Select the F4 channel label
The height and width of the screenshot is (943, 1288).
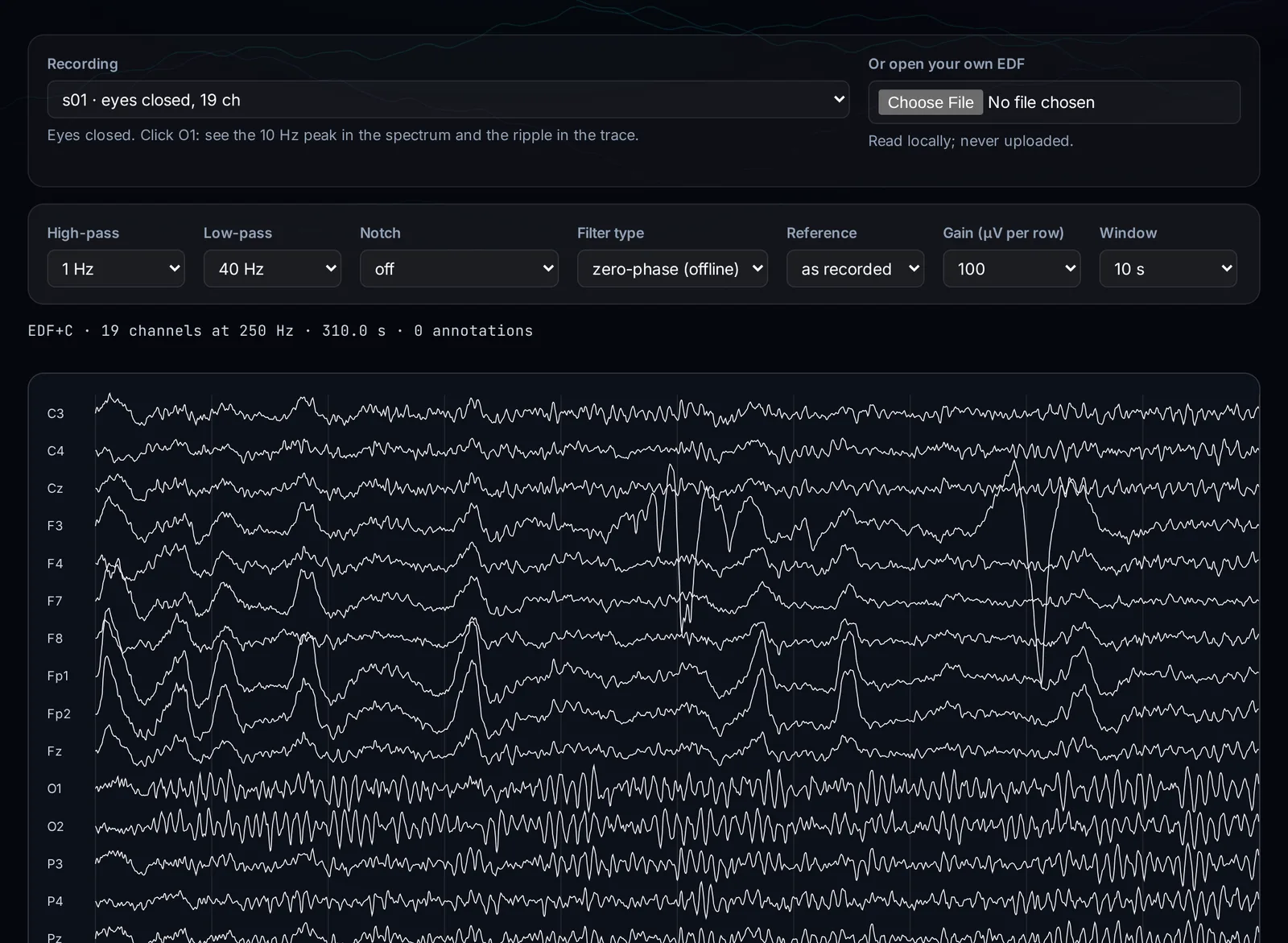pos(55,564)
